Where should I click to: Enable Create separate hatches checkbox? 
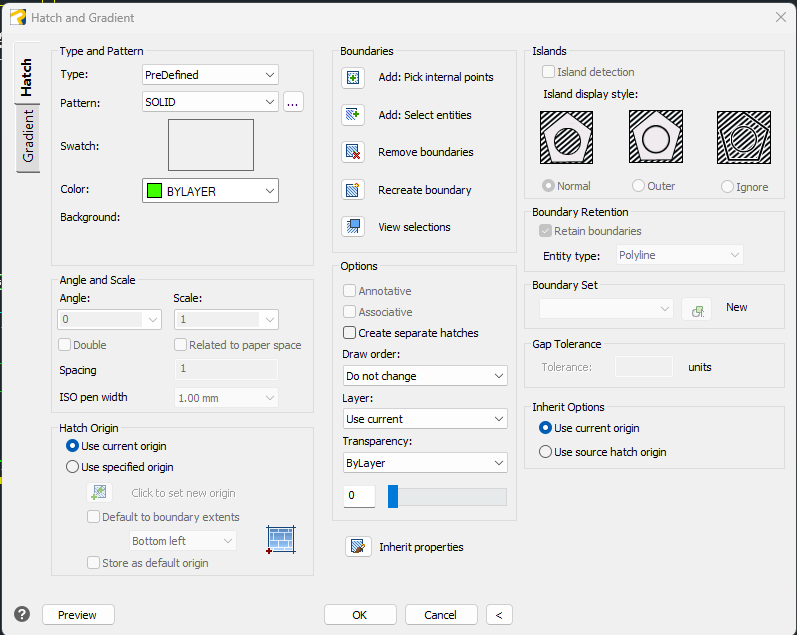350,333
